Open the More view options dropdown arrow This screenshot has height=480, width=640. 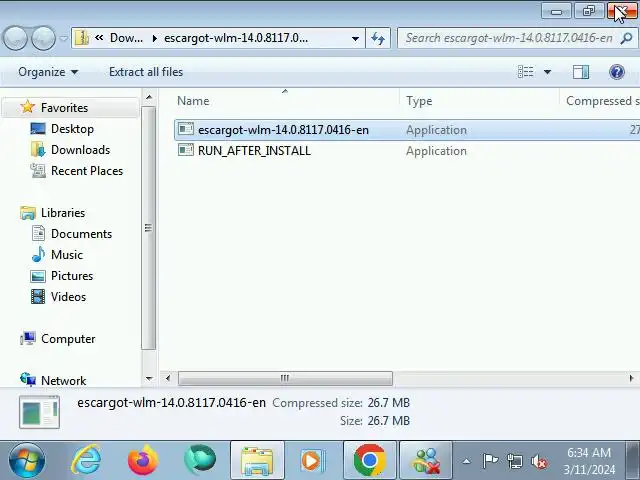point(547,72)
